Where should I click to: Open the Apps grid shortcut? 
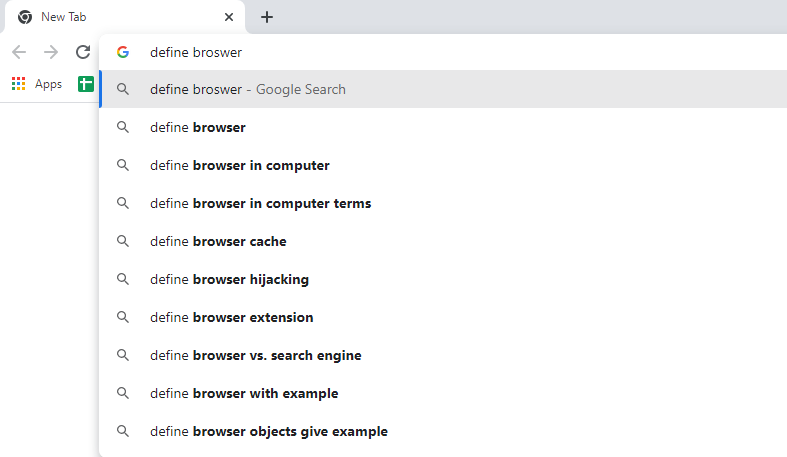click(x=37, y=84)
